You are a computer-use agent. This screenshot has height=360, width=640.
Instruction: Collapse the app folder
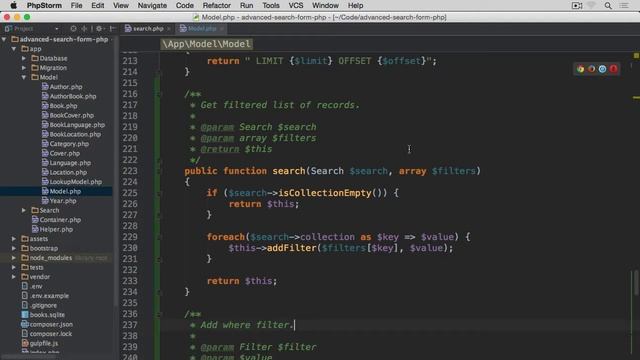[x=14, y=49]
